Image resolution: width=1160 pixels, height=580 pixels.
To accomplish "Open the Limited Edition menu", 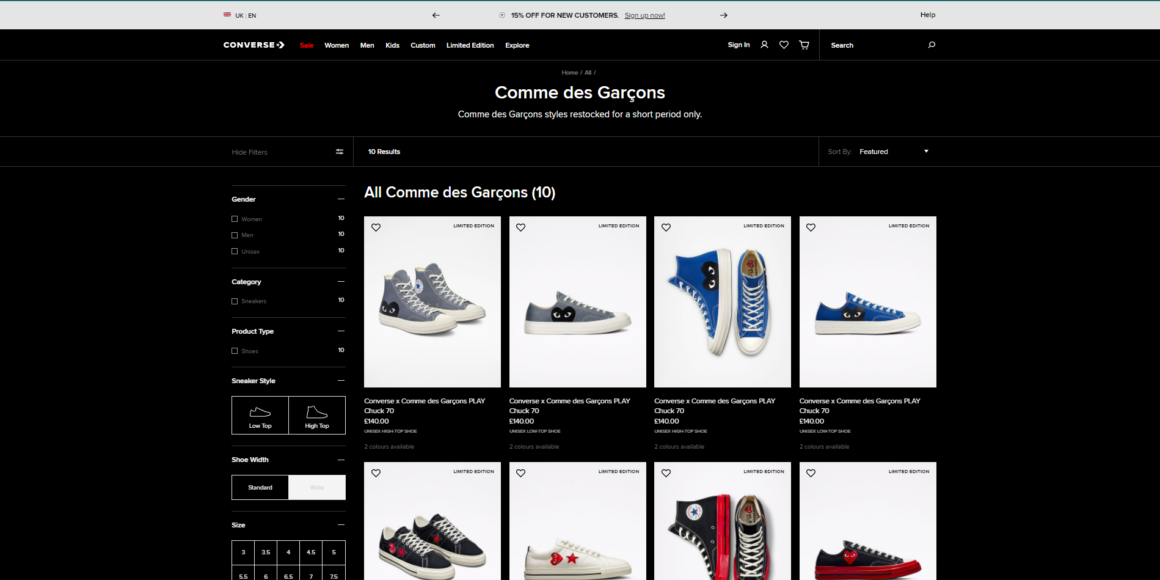I will pos(470,45).
